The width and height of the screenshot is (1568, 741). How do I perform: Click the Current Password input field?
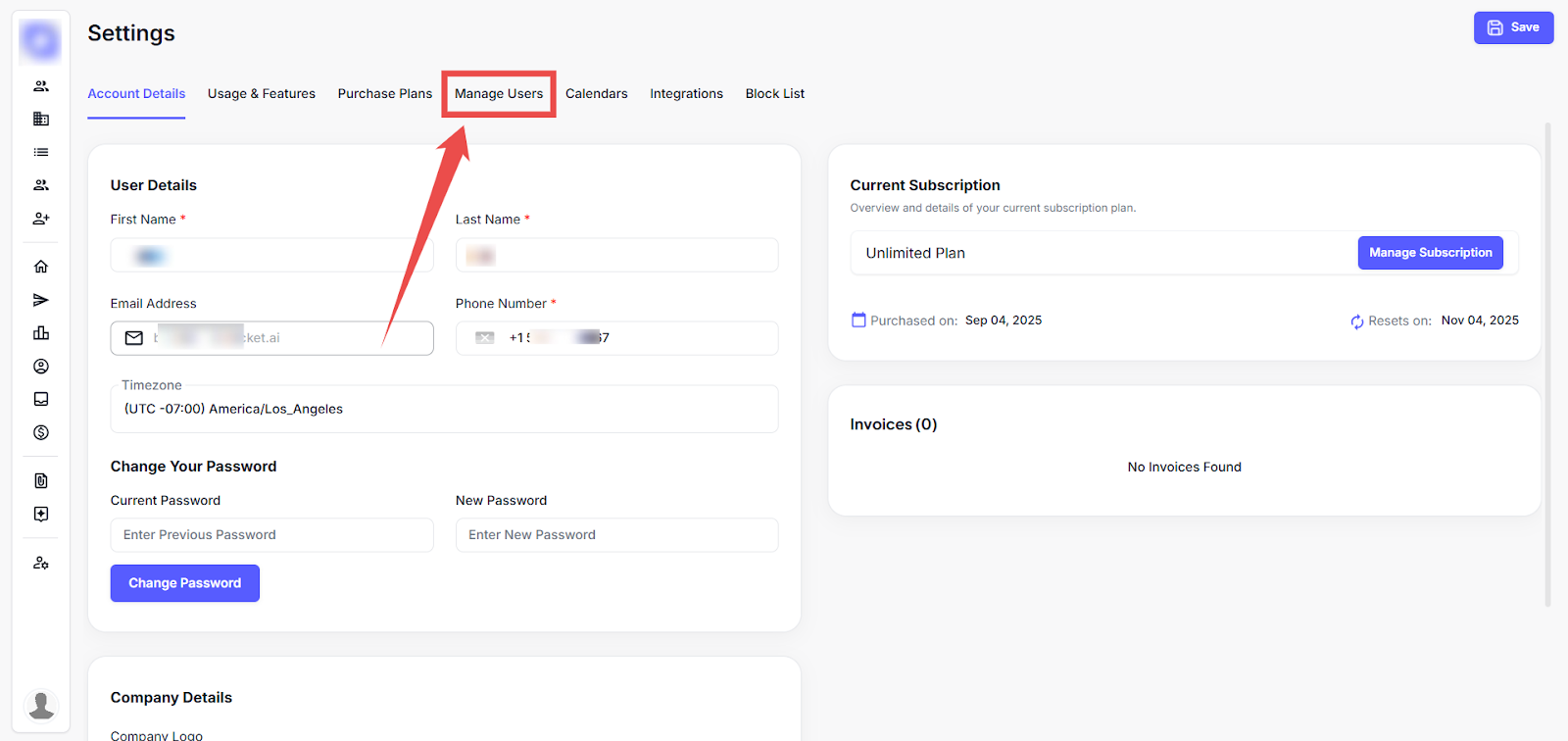pos(271,535)
